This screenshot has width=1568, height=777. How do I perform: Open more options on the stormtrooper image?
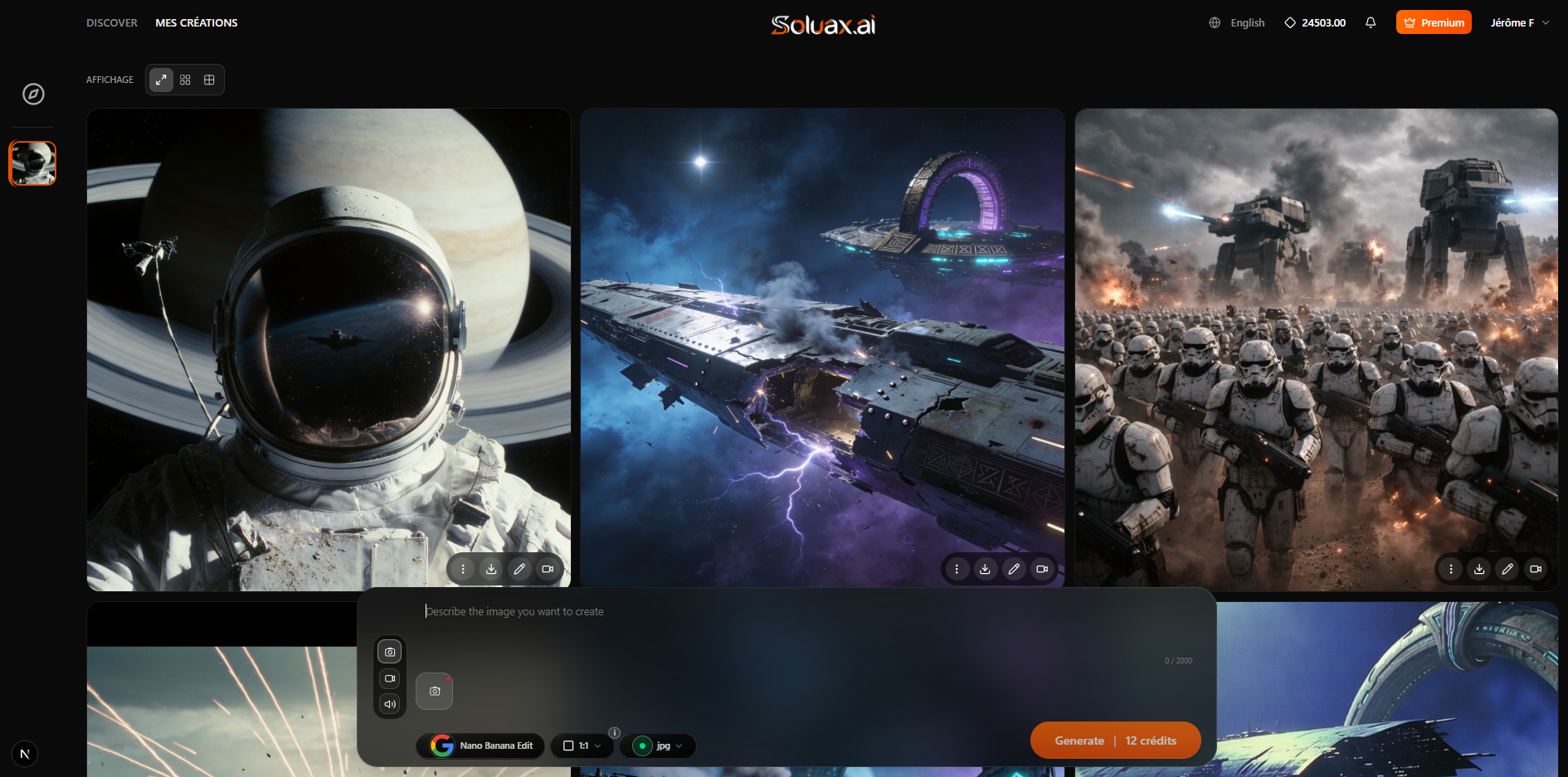click(1450, 569)
